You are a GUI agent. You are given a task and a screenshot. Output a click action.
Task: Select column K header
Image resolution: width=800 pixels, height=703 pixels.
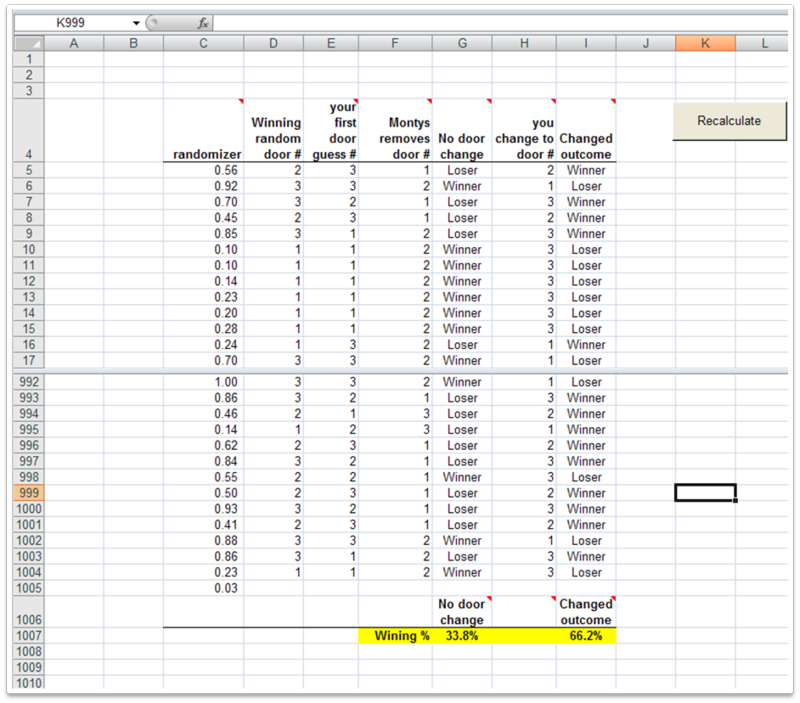coord(706,43)
